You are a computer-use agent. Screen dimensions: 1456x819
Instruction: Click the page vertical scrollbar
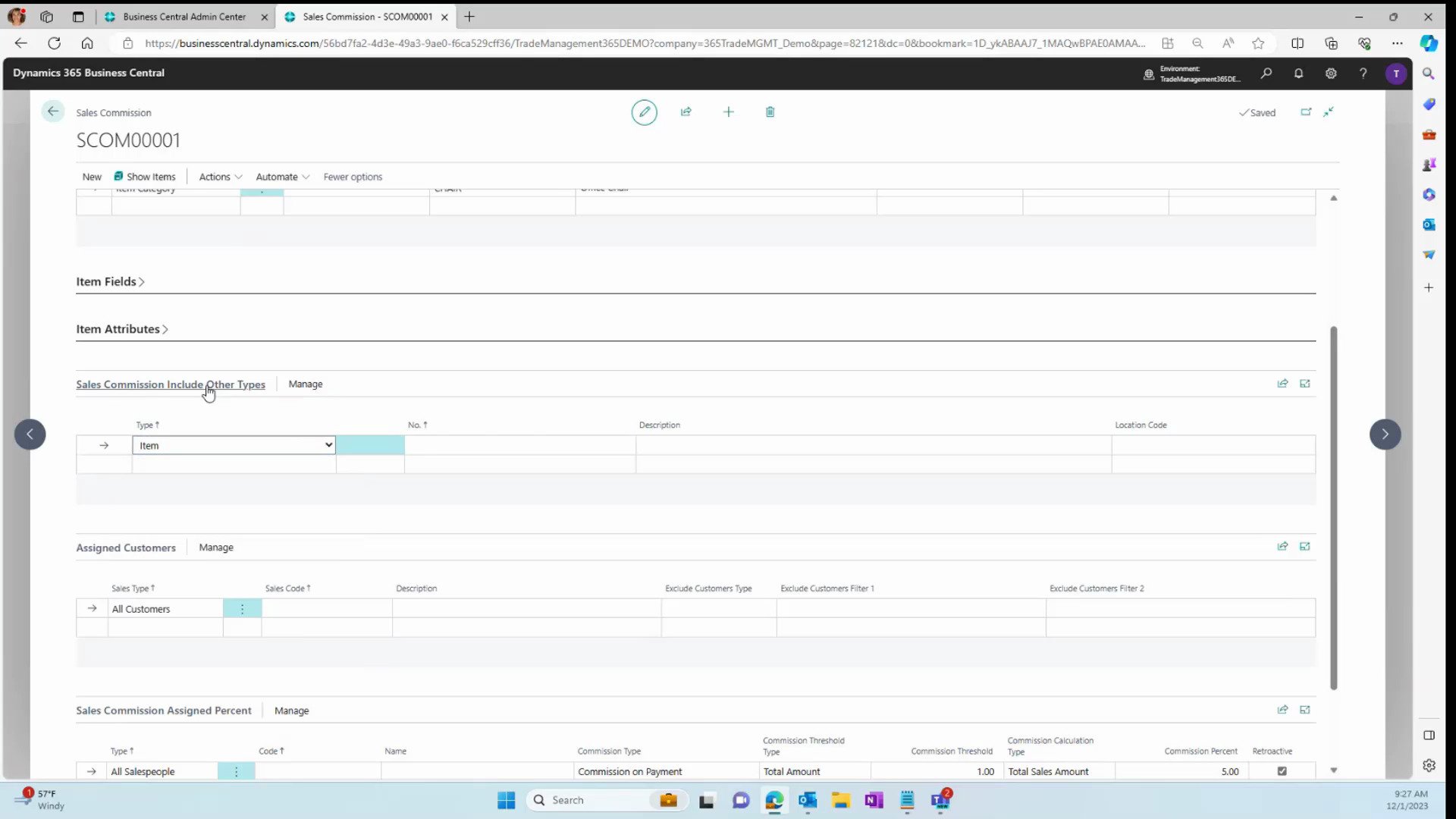click(1333, 508)
